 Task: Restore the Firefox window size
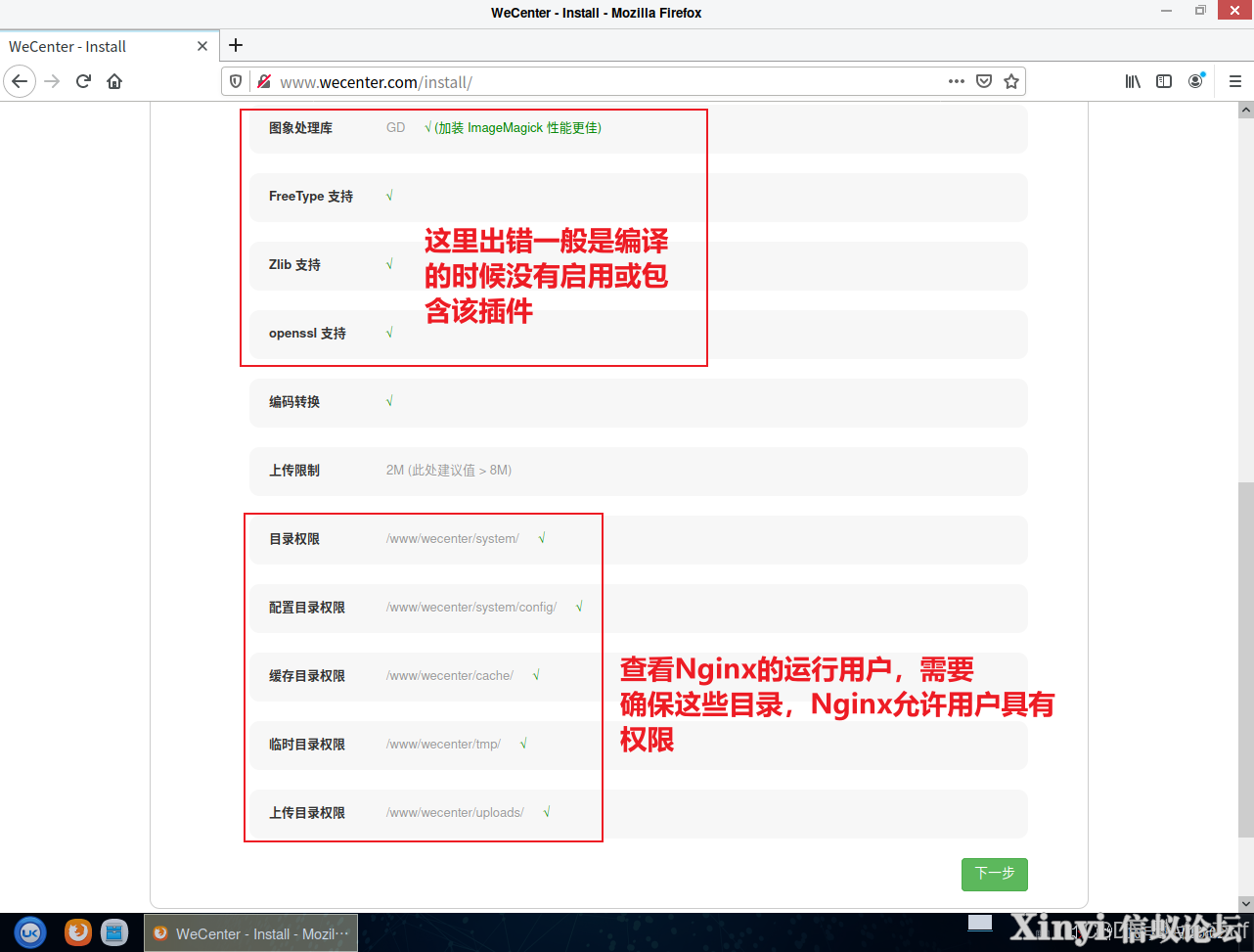pos(1200,11)
